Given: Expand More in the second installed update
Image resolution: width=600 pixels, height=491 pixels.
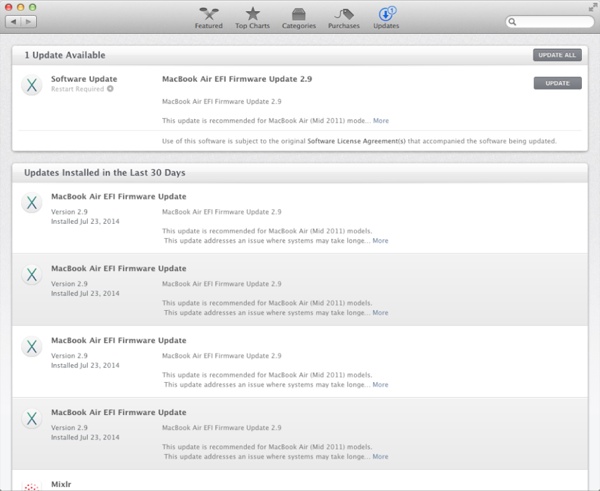Looking at the screenshot, I should (x=380, y=313).
